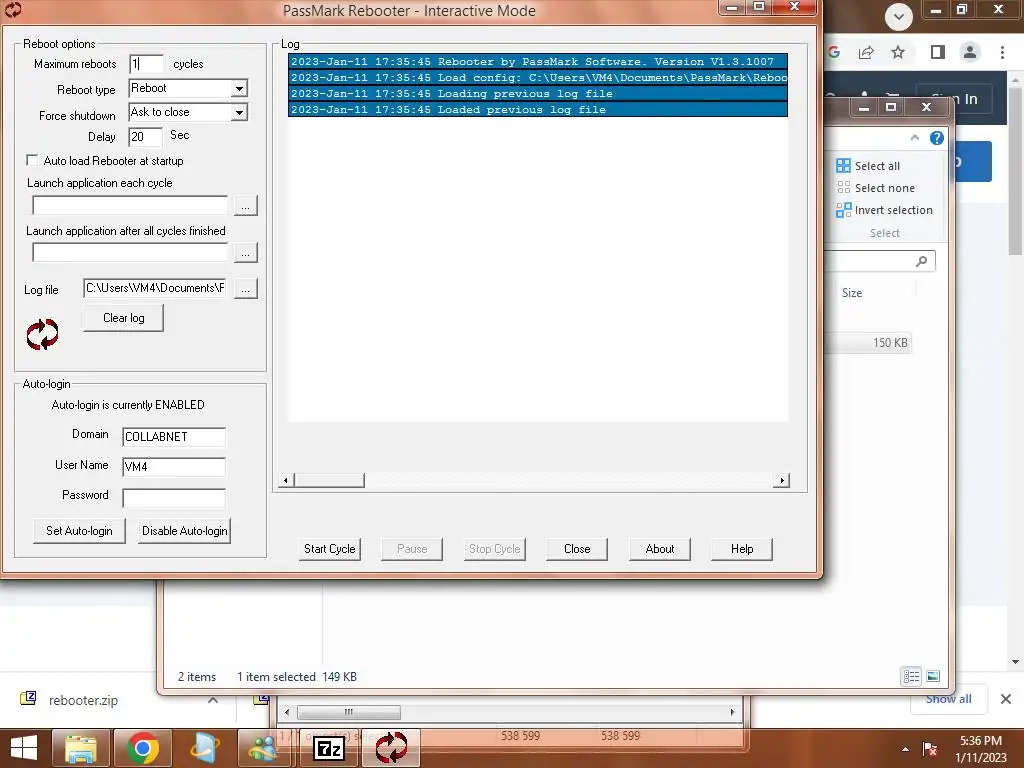Click the Launch application each cycle field
The width and height of the screenshot is (1024, 768).
coord(130,206)
